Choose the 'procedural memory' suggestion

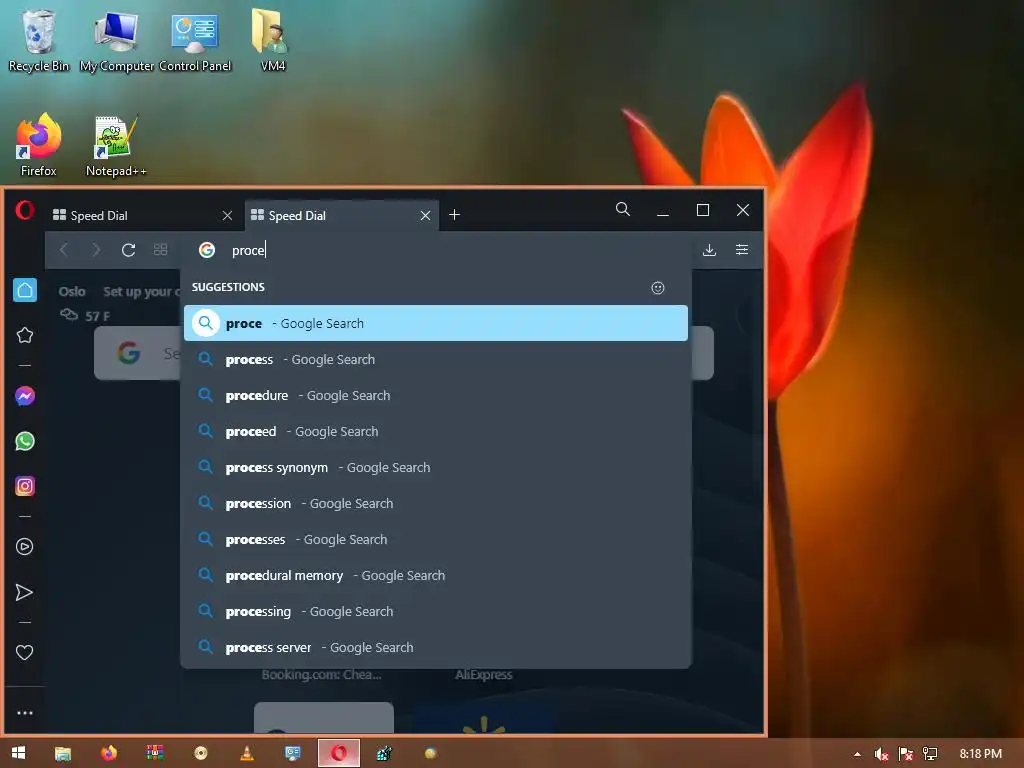pyautogui.click(x=436, y=575)
